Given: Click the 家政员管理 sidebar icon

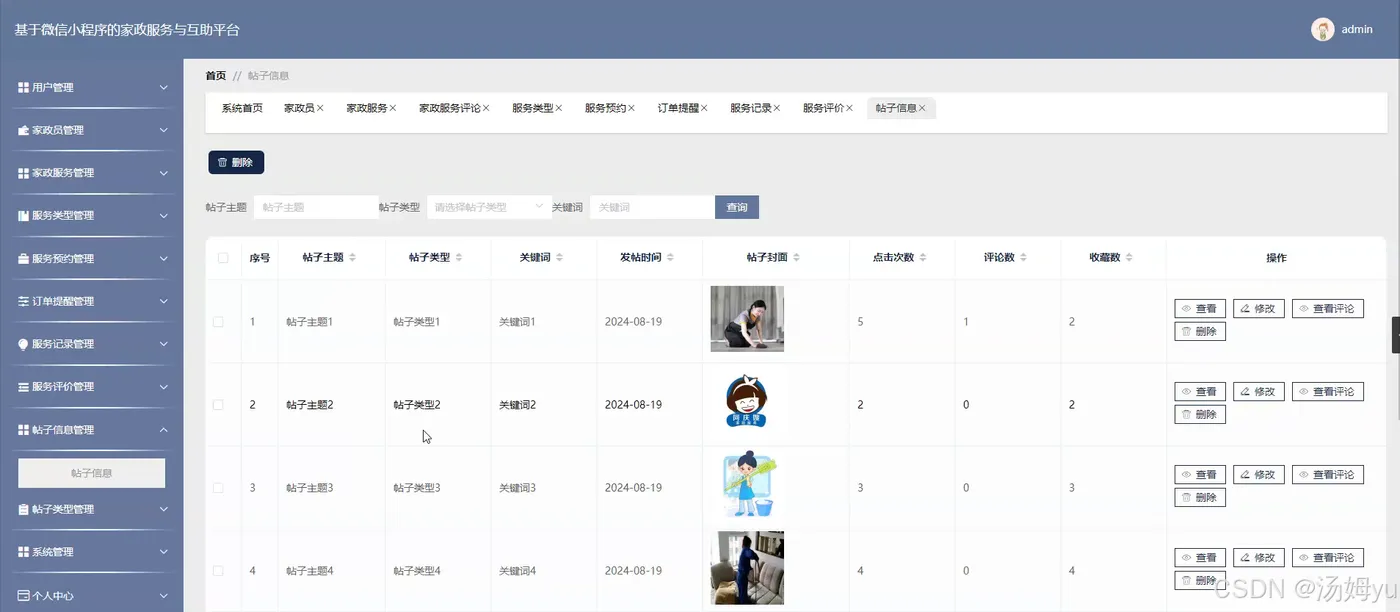Looking at the screenshot, I should 23,131.
